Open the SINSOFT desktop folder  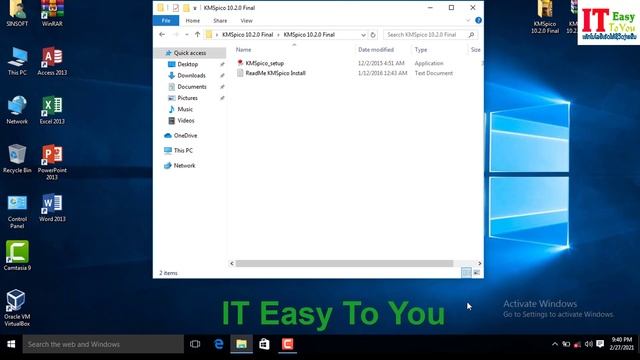(17, 13)
